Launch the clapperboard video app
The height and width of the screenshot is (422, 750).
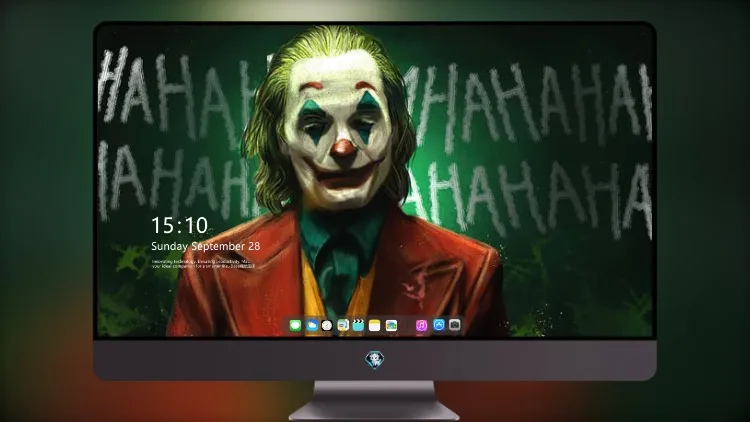[x=358, y=326]
